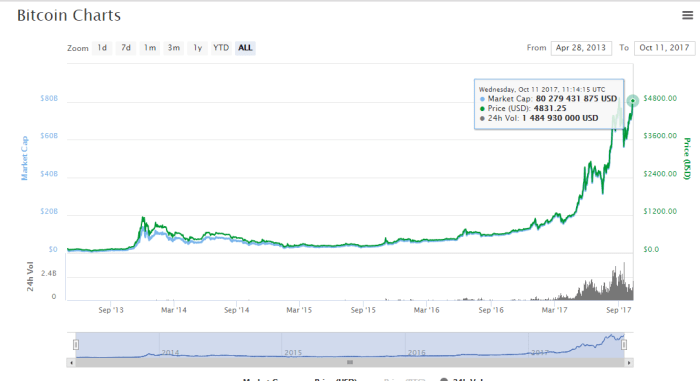
Task: Click the To date field
Action: pos(664,48)
